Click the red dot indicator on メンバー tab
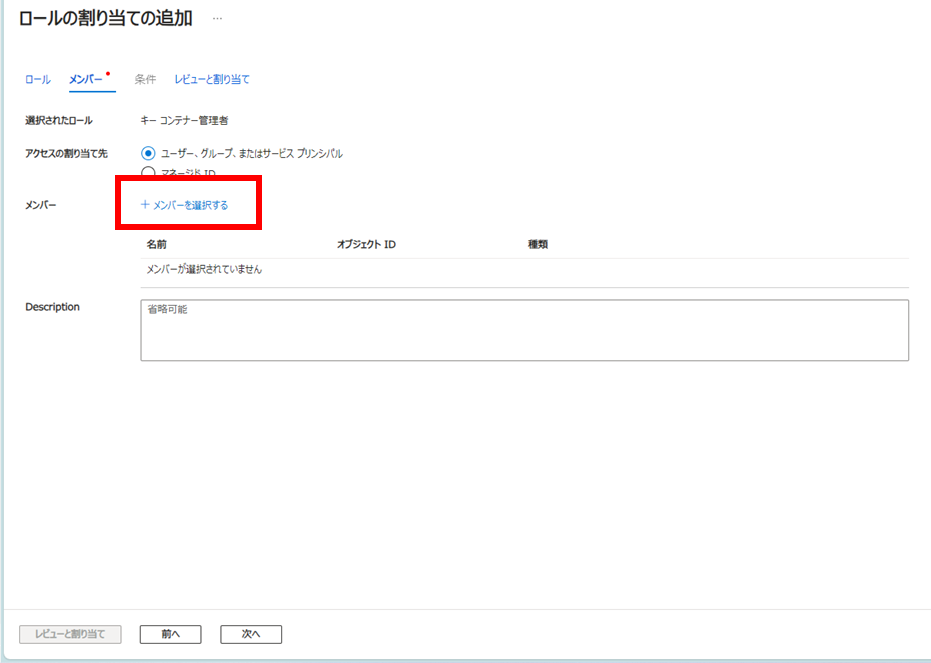Image resolution: width=931 pixels, height=663 pixels. (107, 73)
